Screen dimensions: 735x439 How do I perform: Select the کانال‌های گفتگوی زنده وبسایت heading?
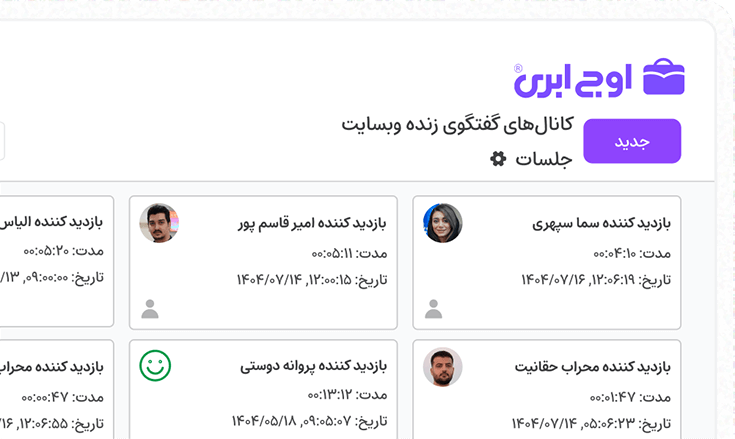[458, 125]
